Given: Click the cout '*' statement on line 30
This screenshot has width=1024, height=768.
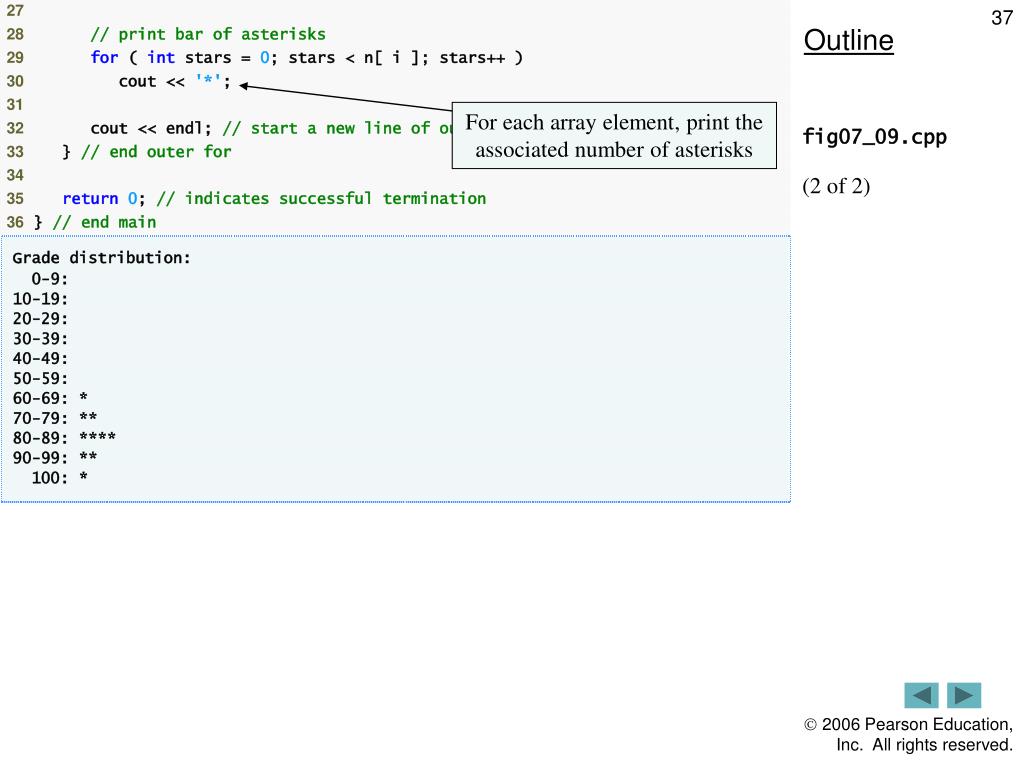Looking at the screenshot, I should [x=175, y=81].
